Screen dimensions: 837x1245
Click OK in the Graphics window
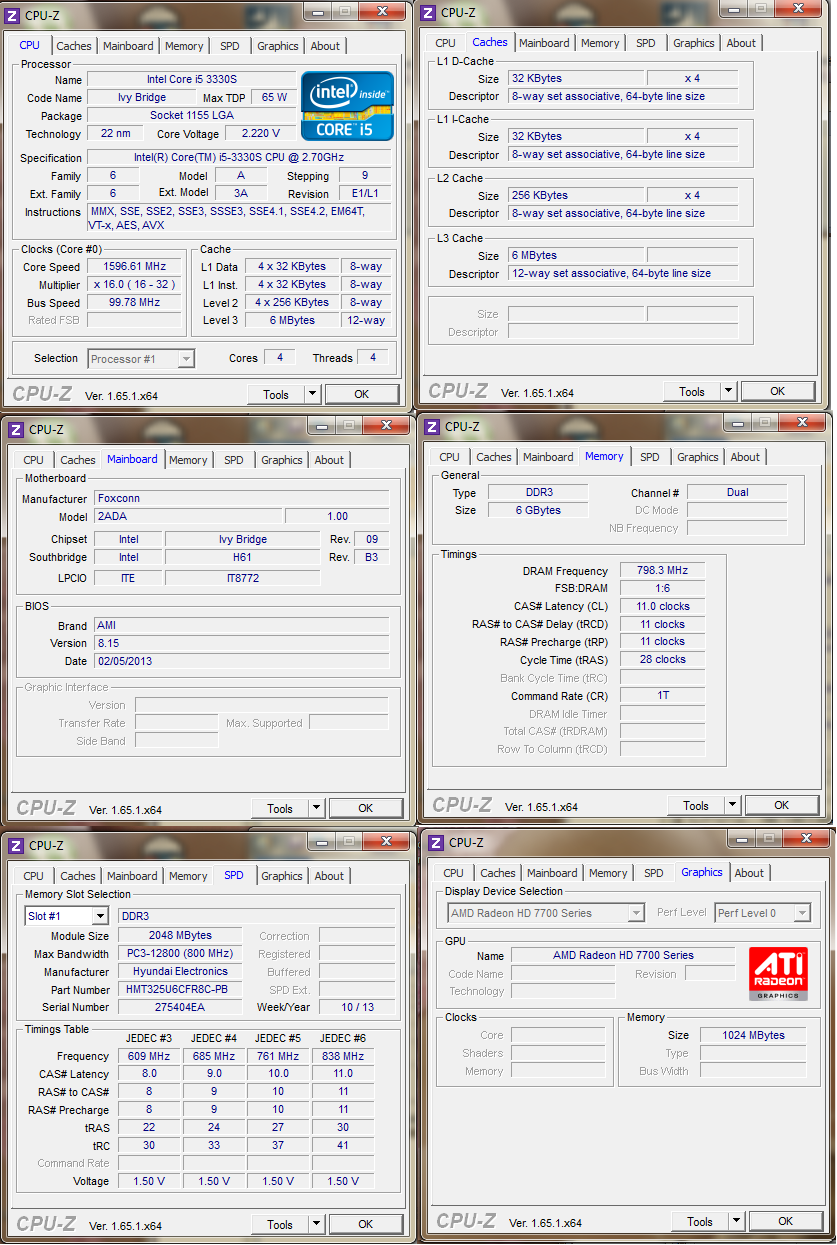point(785,1222)
